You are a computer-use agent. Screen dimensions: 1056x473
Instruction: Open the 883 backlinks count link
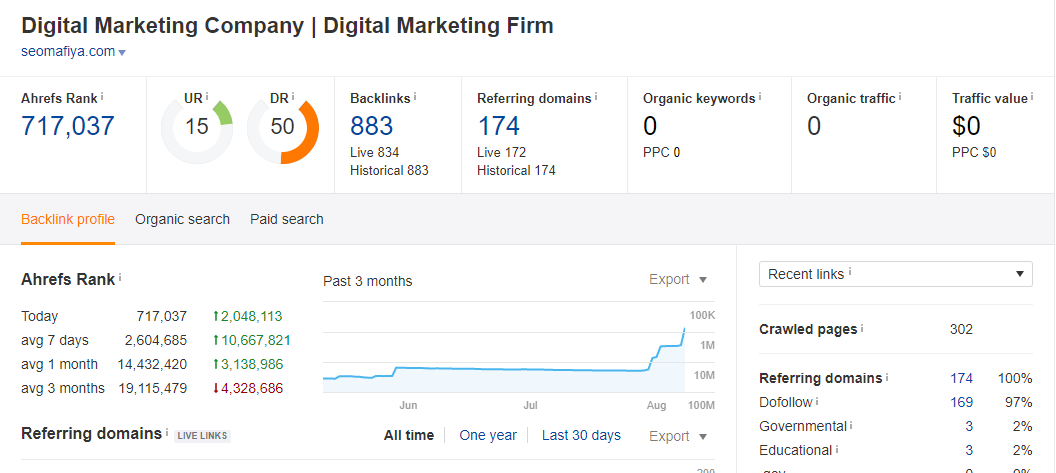372,126
